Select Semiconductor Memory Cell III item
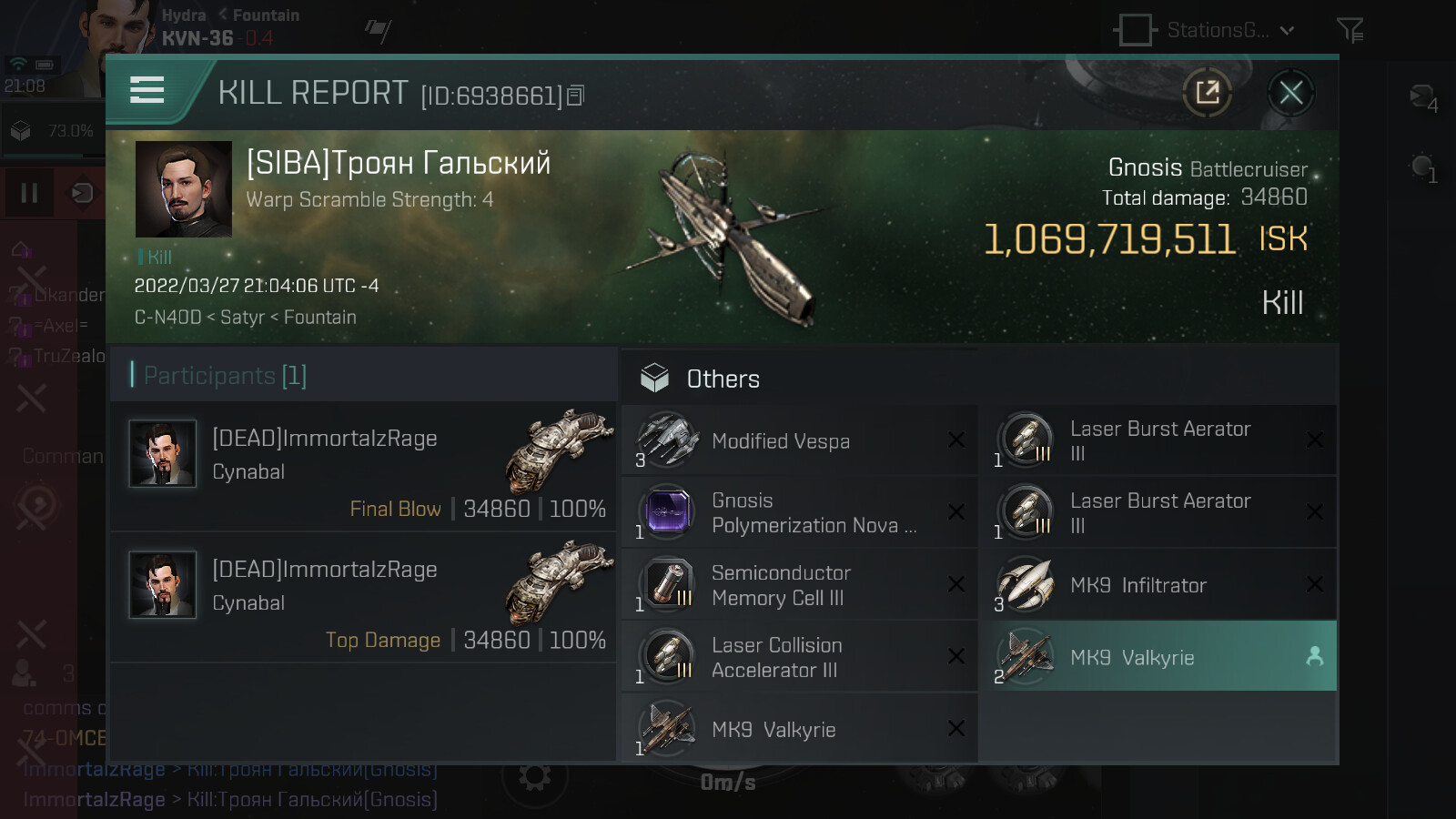Viewport: 1456px width, 819px height. tap(799, 584)
